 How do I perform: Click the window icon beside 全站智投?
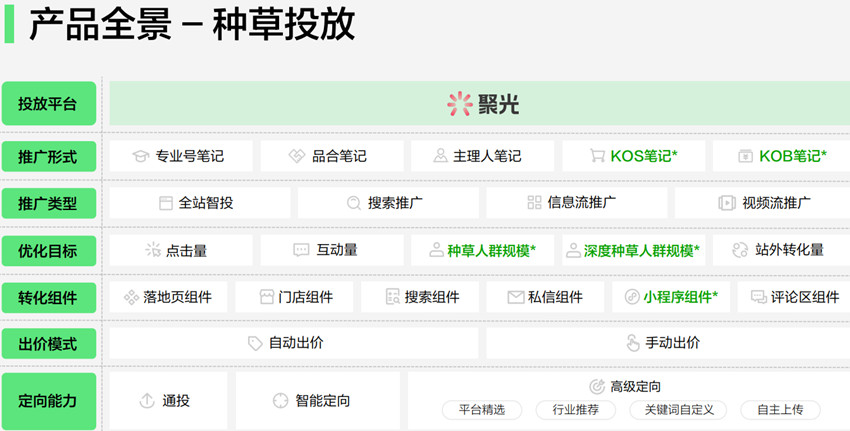(x=165, y=203)
